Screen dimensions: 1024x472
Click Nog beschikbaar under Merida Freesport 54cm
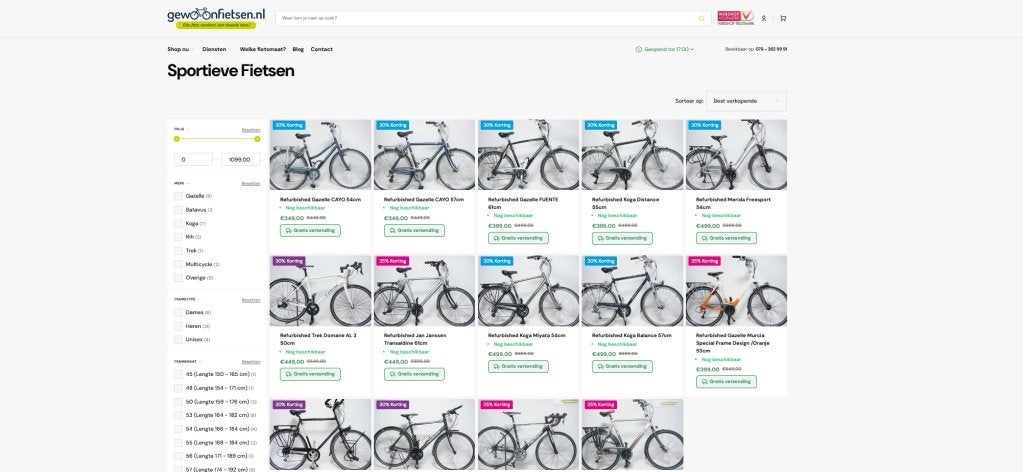point(721,215)
